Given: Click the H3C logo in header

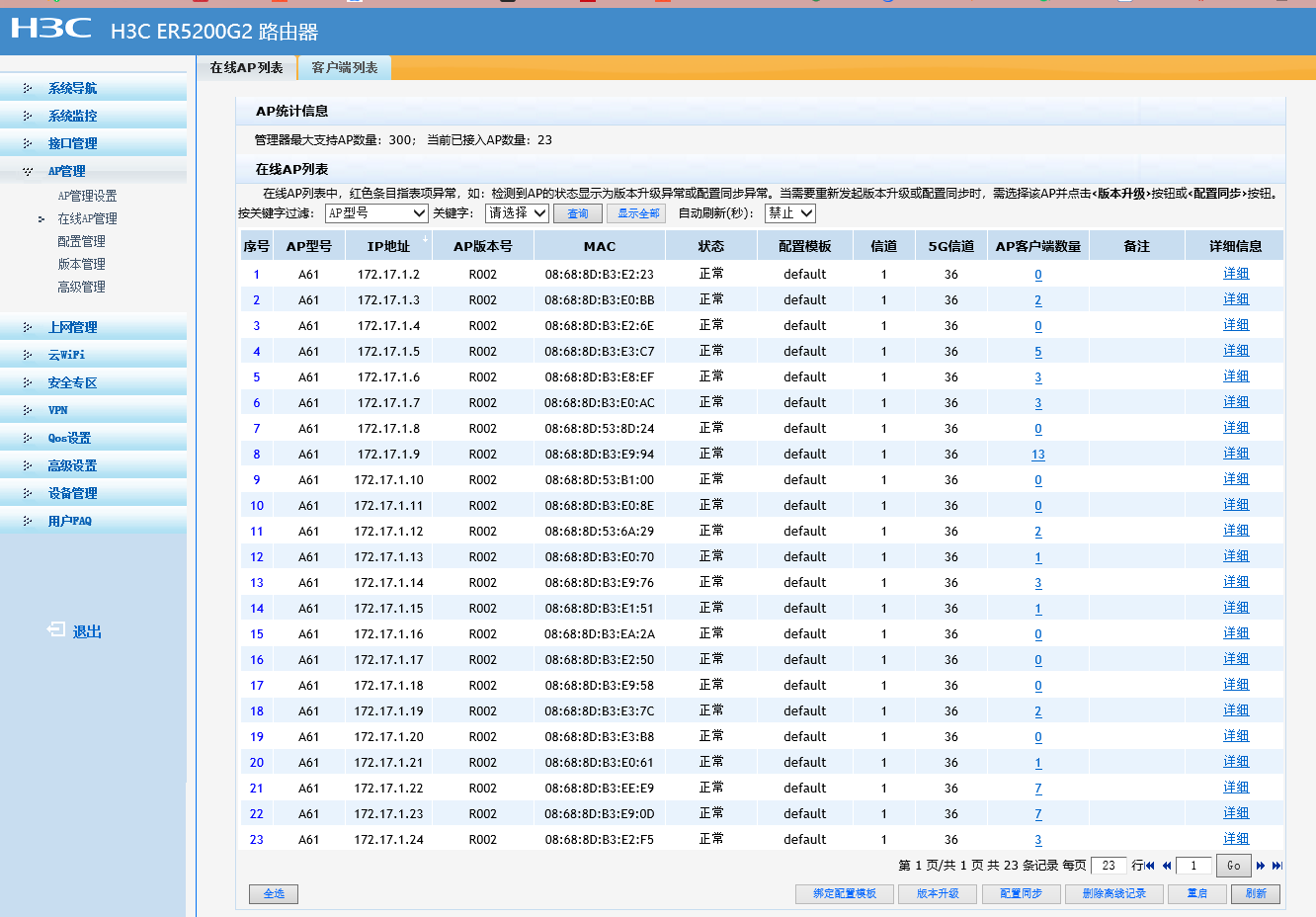Looking at the screenshot, I should point(51,29).
